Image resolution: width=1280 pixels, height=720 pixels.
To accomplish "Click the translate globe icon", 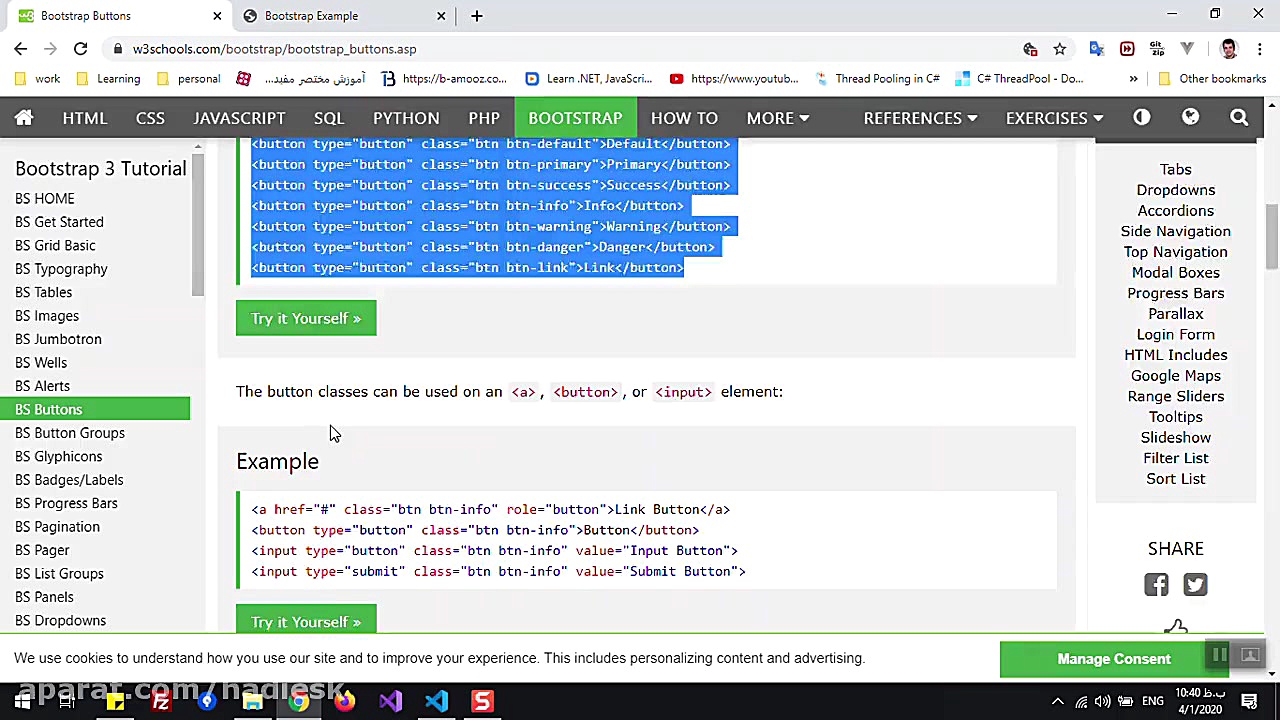I will click(x=1190, y=118).
